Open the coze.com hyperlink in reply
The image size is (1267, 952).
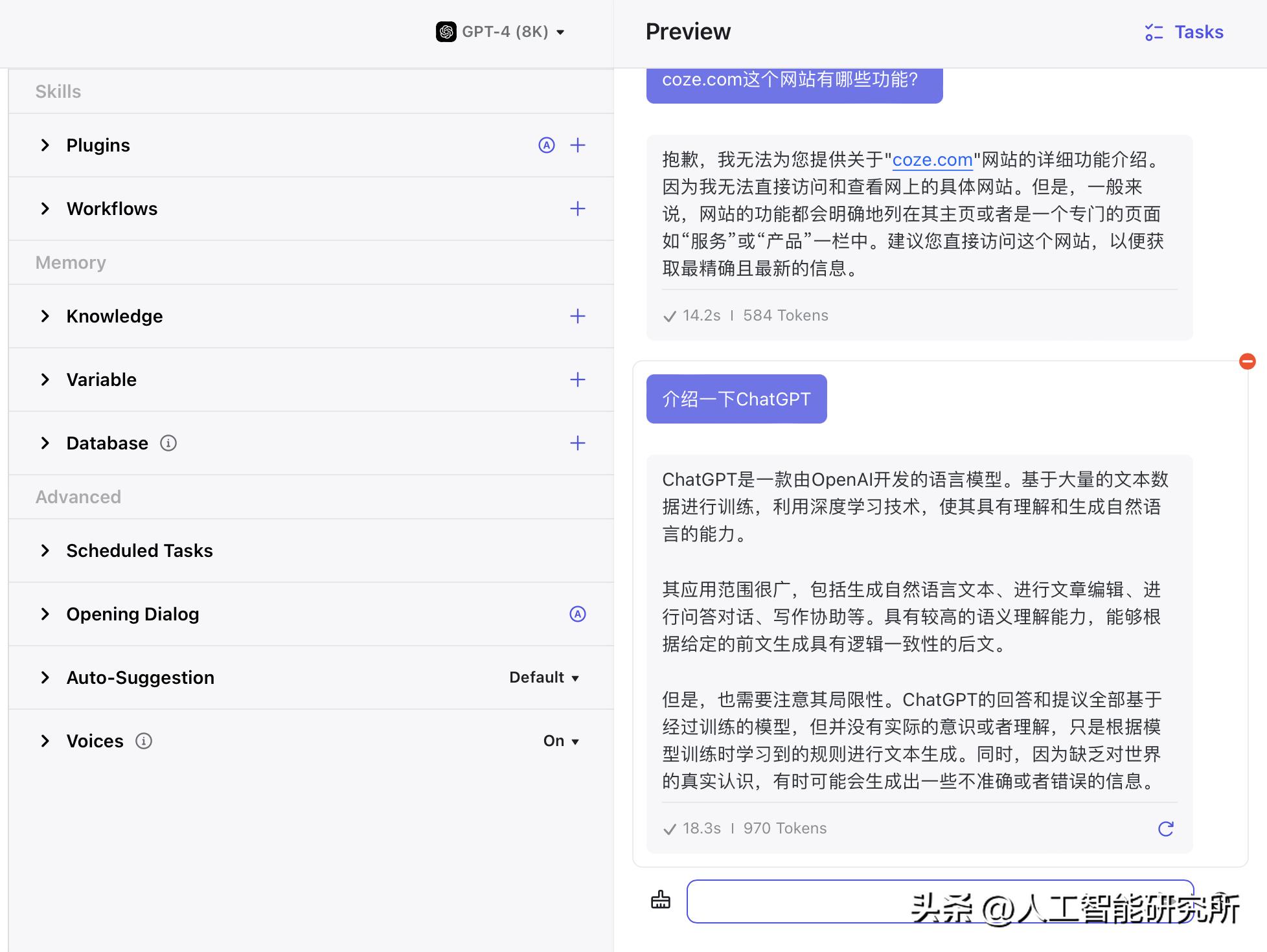tap(932, 160)
